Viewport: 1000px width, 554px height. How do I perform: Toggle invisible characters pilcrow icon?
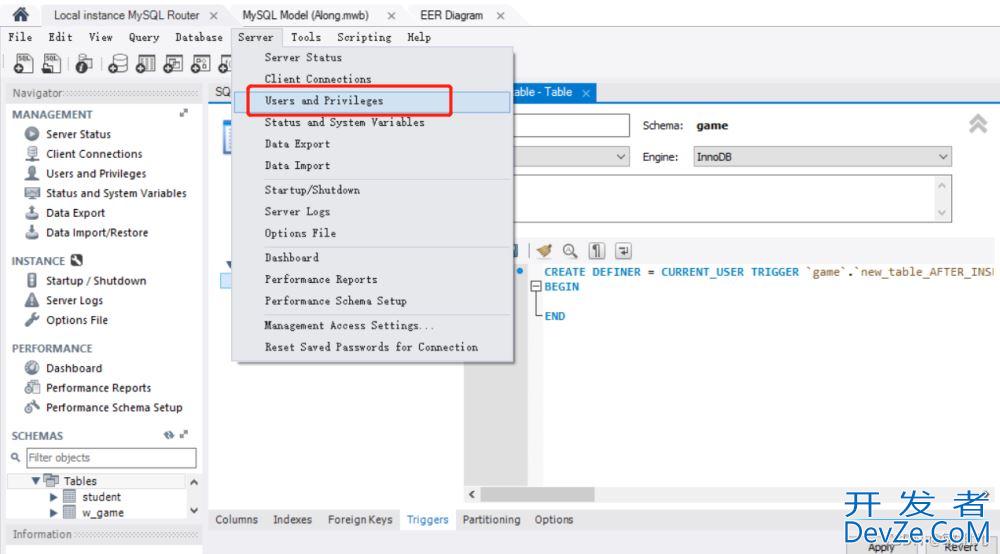tap(597, 251)
